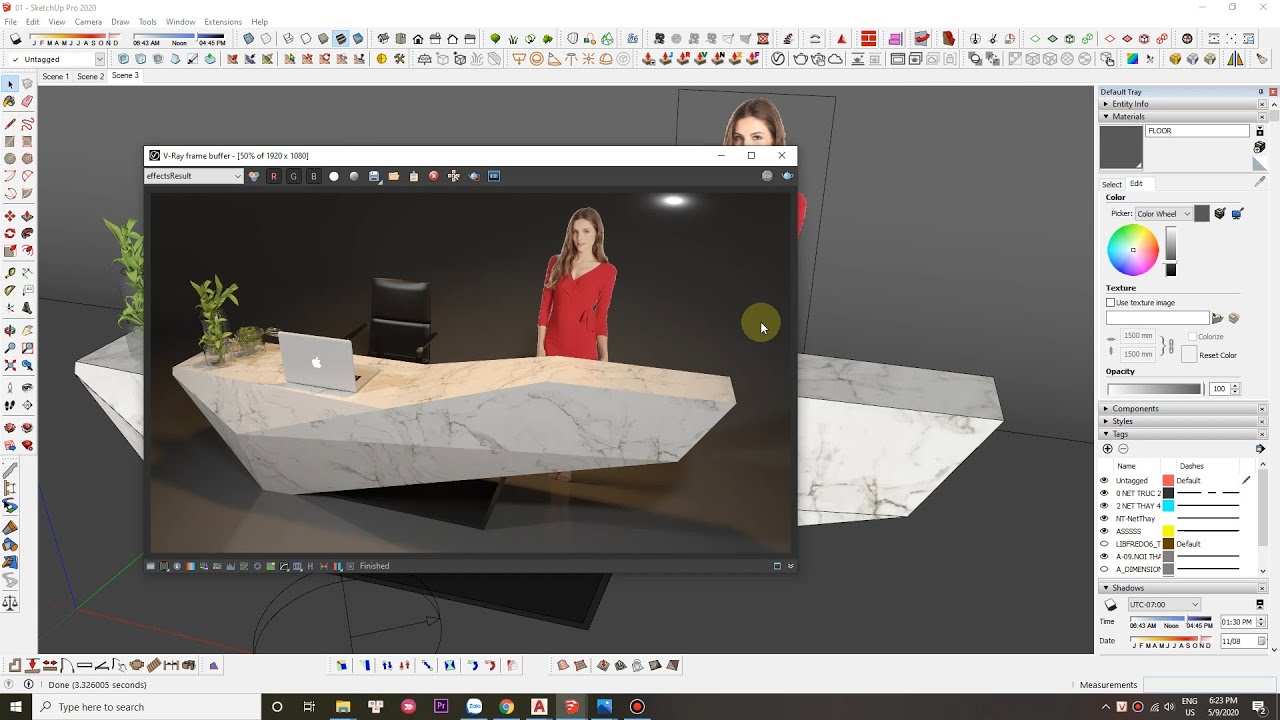Screen dimensions: 1280x720
Task: Open the effectsResult channel dropdown
Action: pyautogui.click(x=194, y=176)
